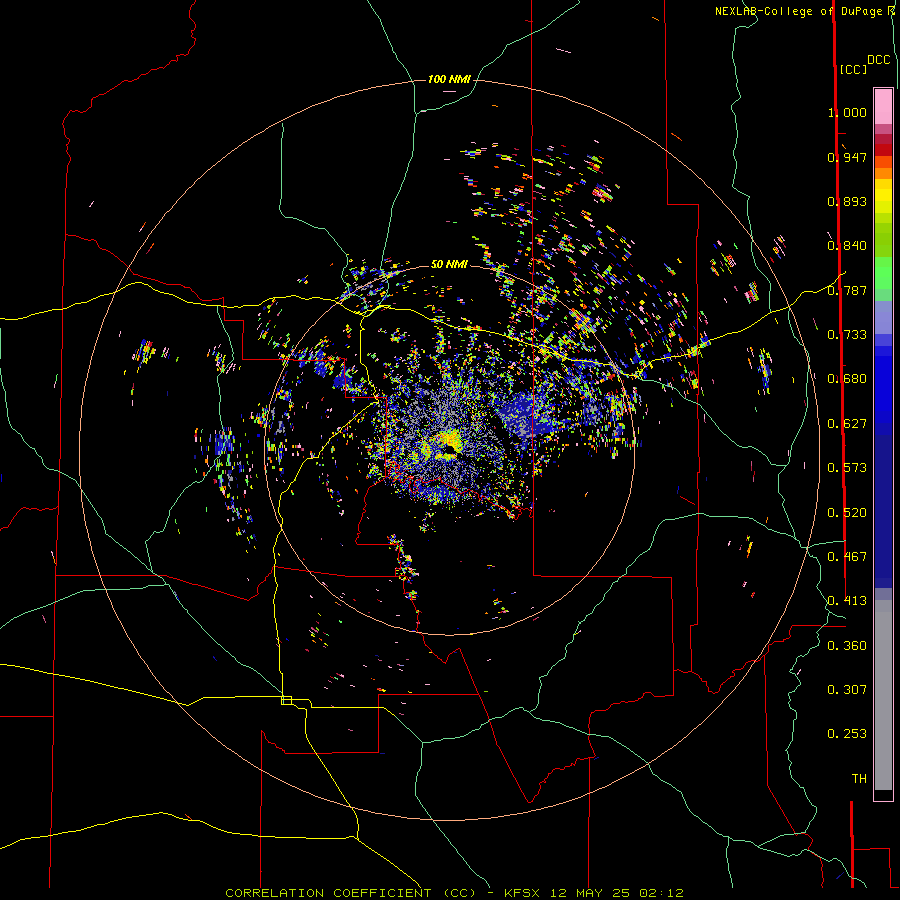This screenshot has height=900, width=900.
Task: Click the 0.893 value on the color scale
Action: (x=847, y=201)
